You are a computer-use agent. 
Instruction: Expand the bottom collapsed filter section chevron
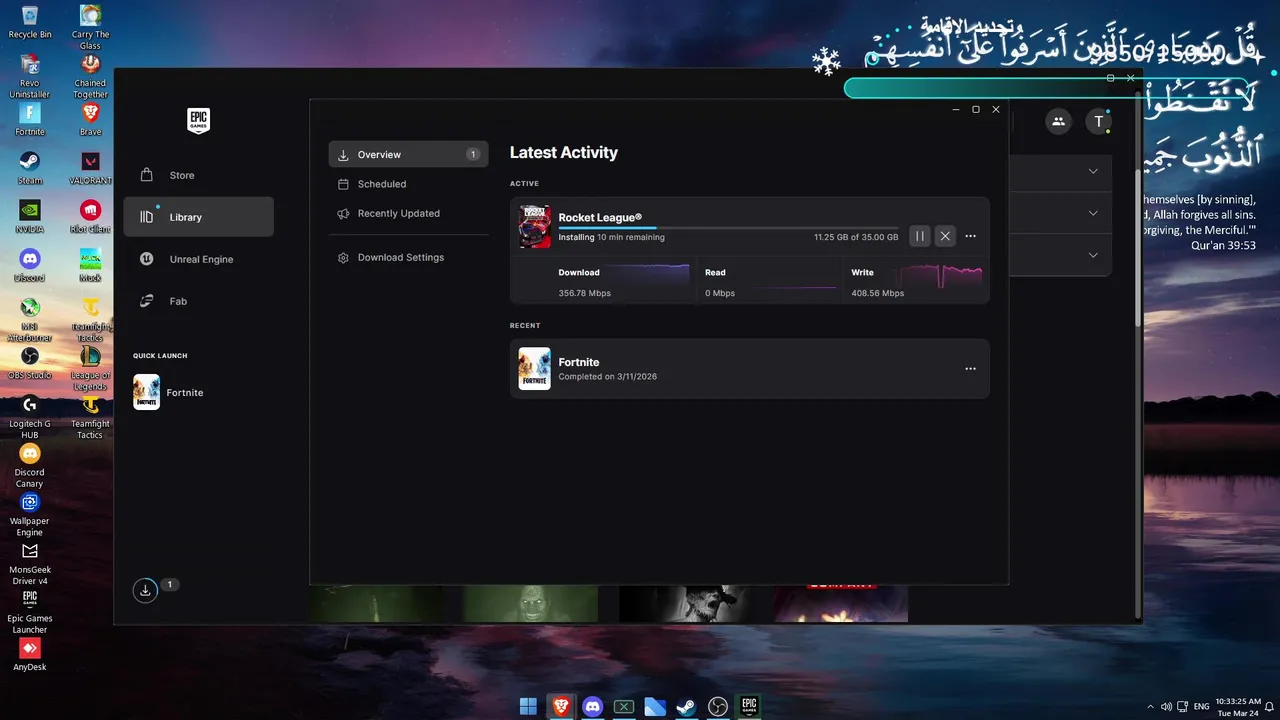[x=1093, y=255]
